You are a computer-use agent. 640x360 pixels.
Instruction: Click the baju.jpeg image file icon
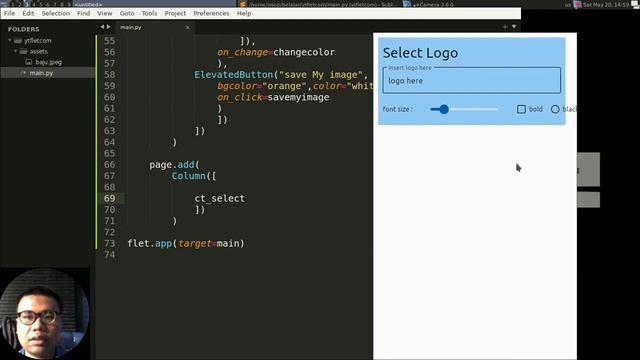pos(29,62)
